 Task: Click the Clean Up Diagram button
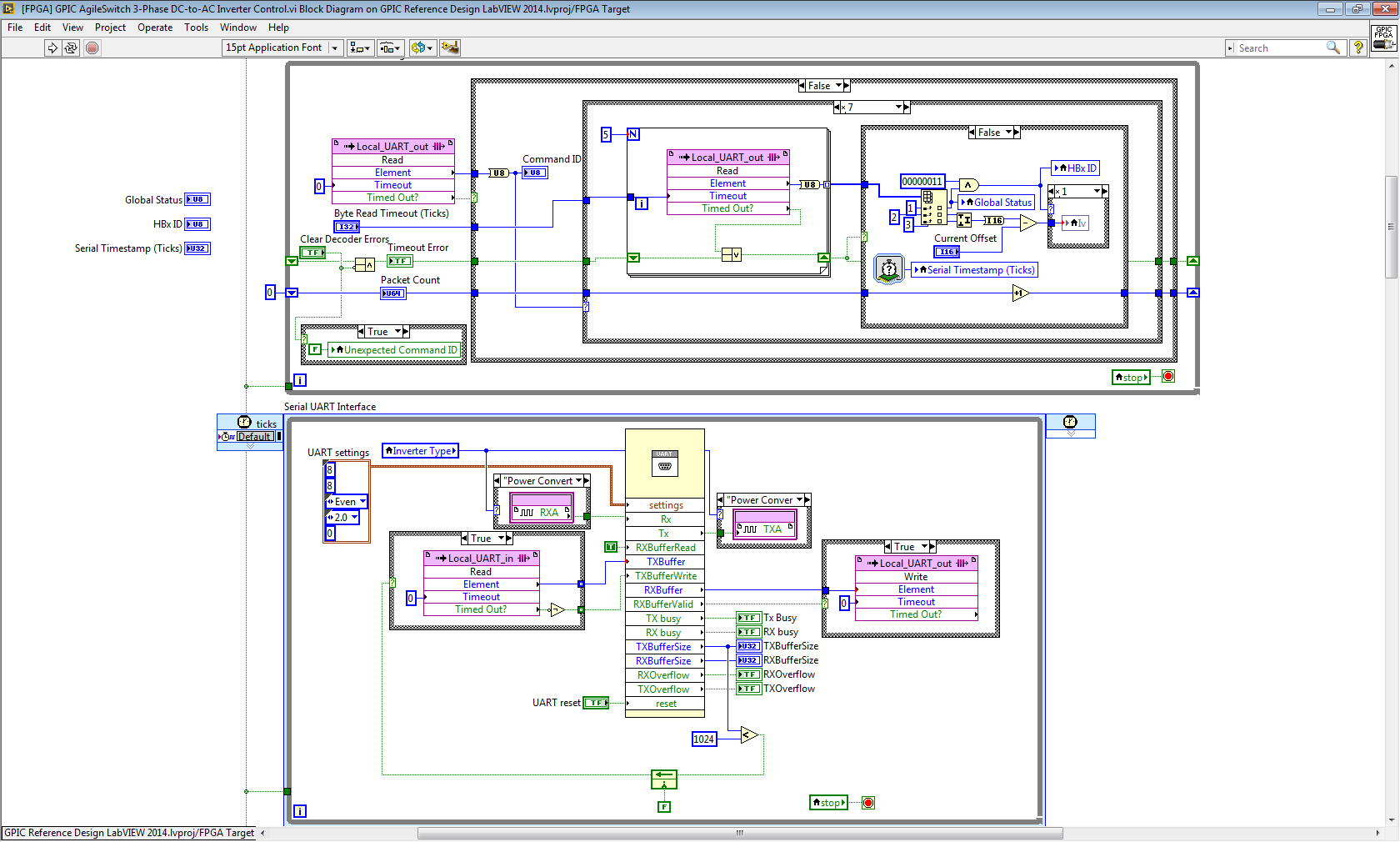tap(450, 48)
